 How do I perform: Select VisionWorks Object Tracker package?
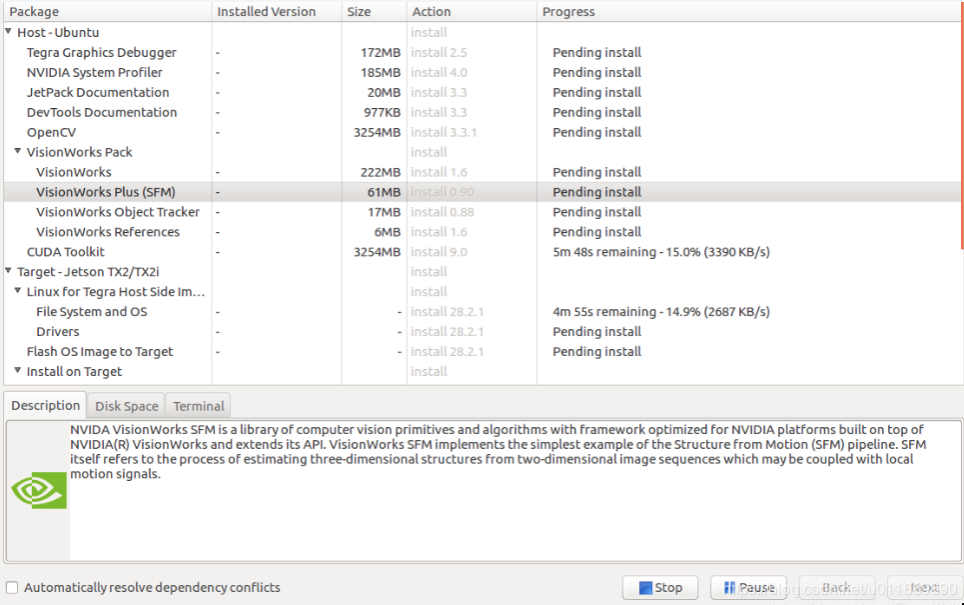118,212
